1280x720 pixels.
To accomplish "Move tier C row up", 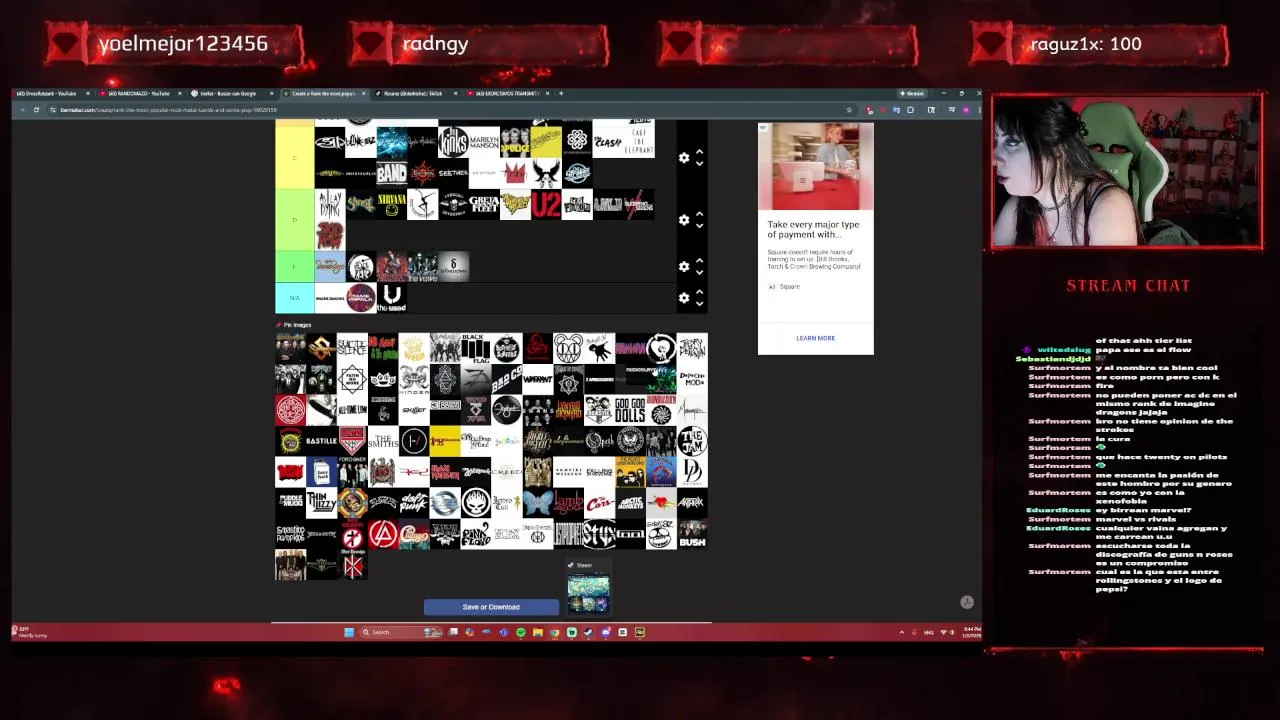I will 699,151.
